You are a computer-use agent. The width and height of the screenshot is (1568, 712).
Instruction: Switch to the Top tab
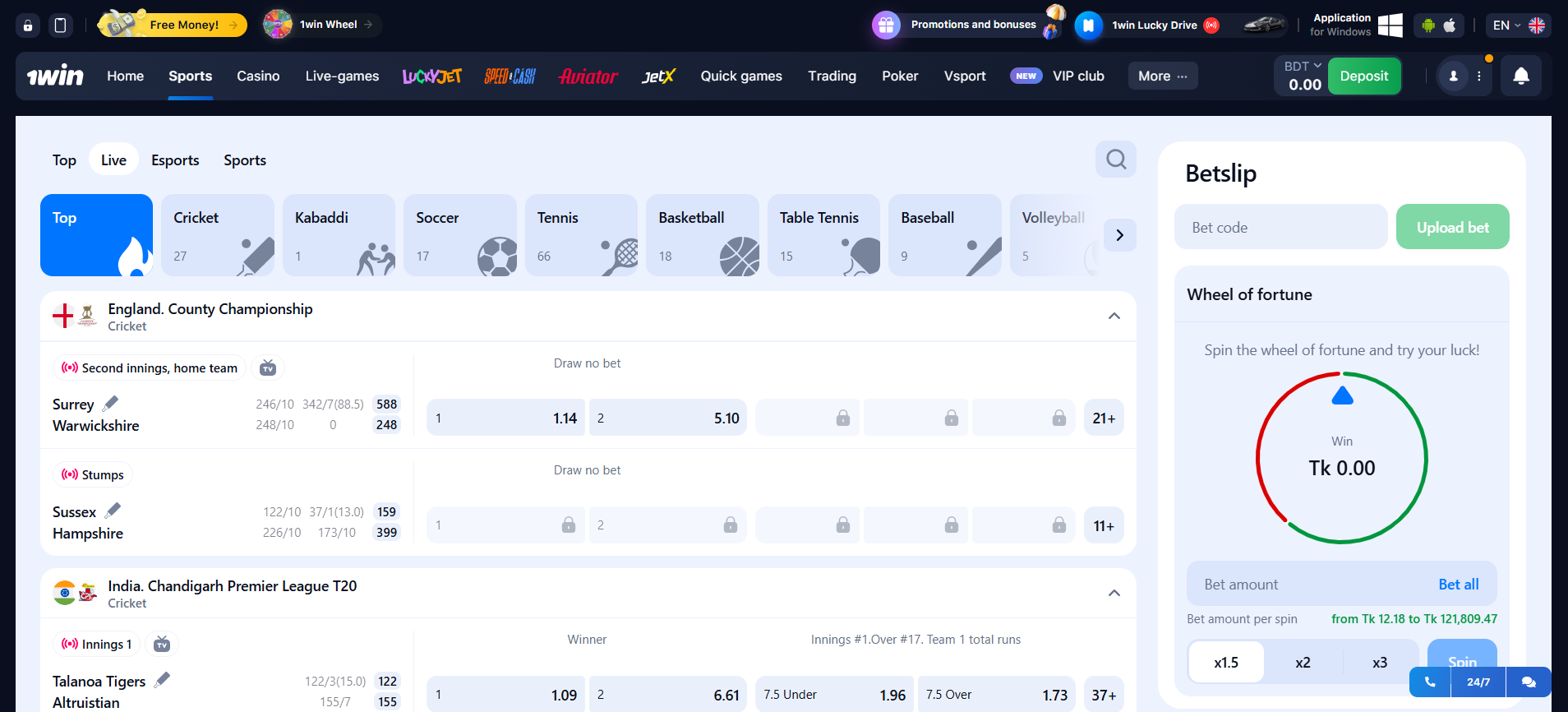coord(64,160)
